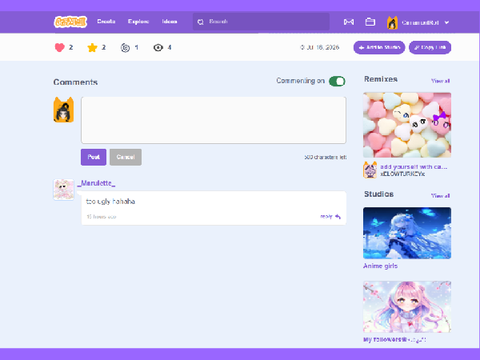This screenshot has height=360, width=480.
Task: Open messages envelope icon
Action: tap(349, 22)
